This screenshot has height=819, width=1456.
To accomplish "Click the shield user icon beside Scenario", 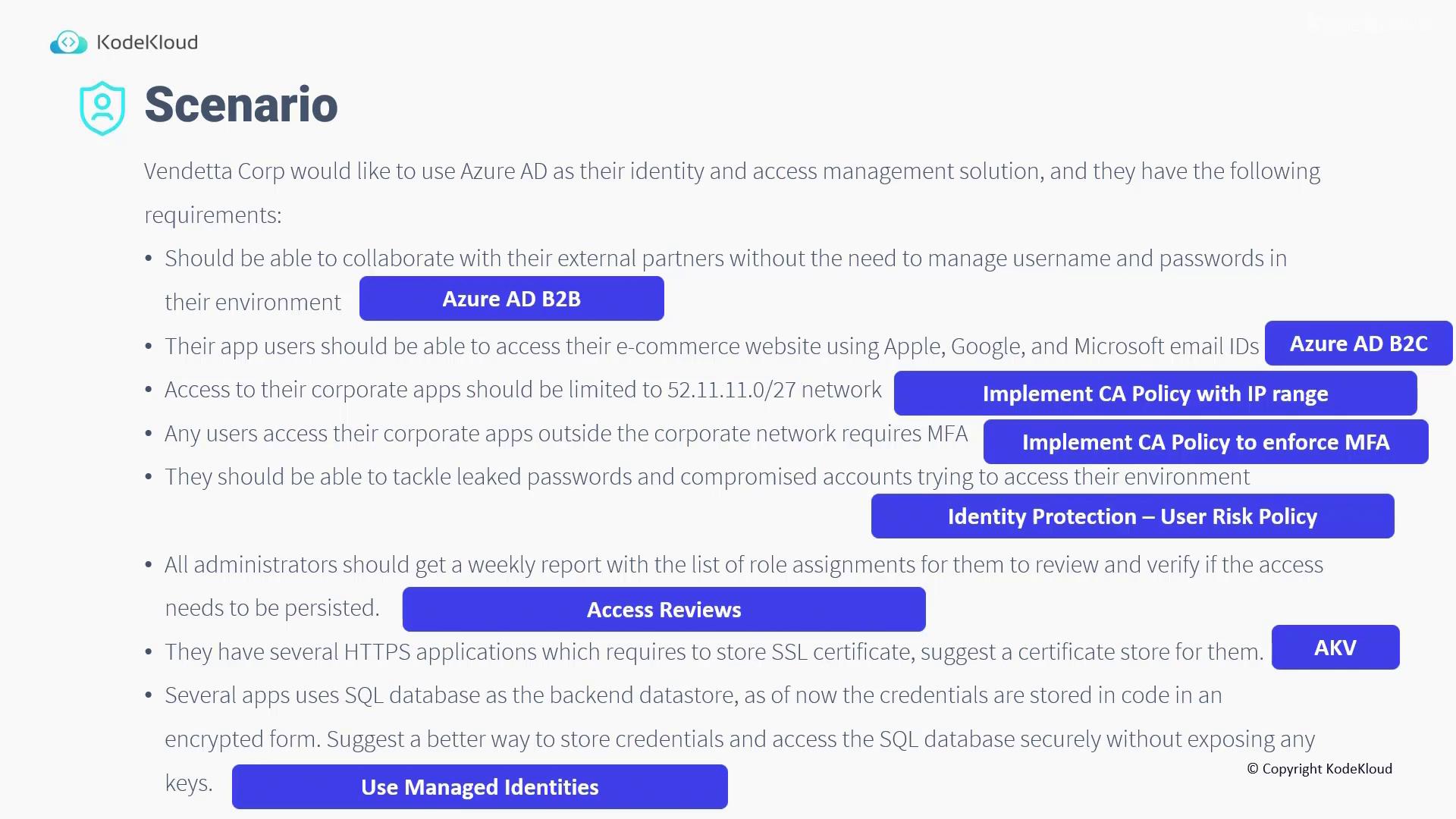I will point(102,108).
